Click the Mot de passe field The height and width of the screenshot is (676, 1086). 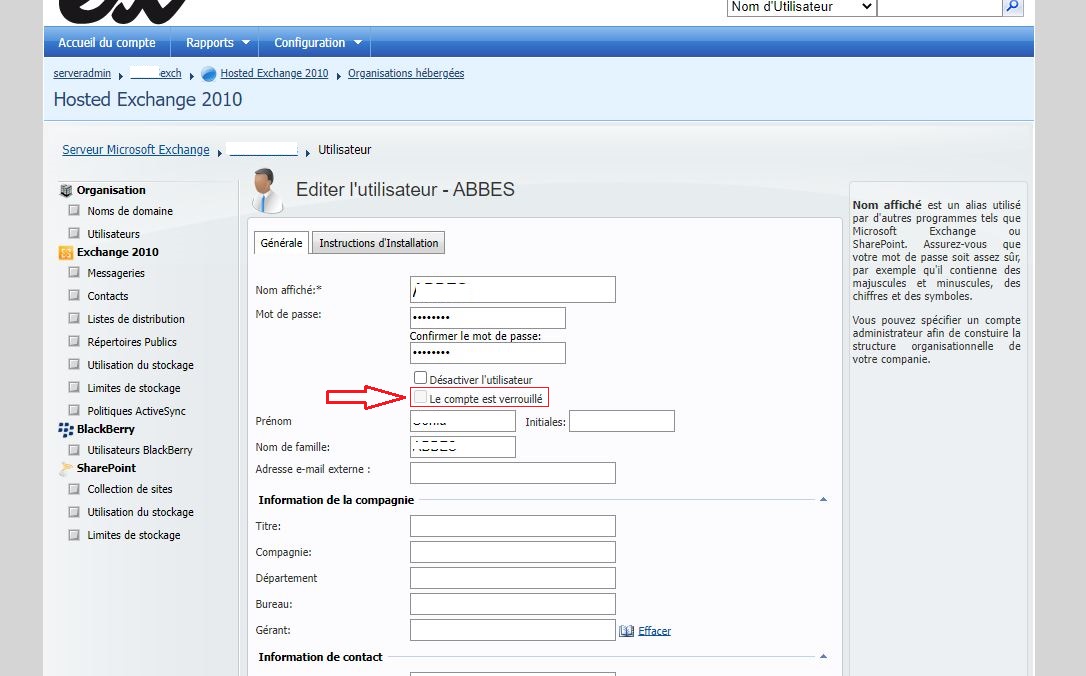(488, 318)
